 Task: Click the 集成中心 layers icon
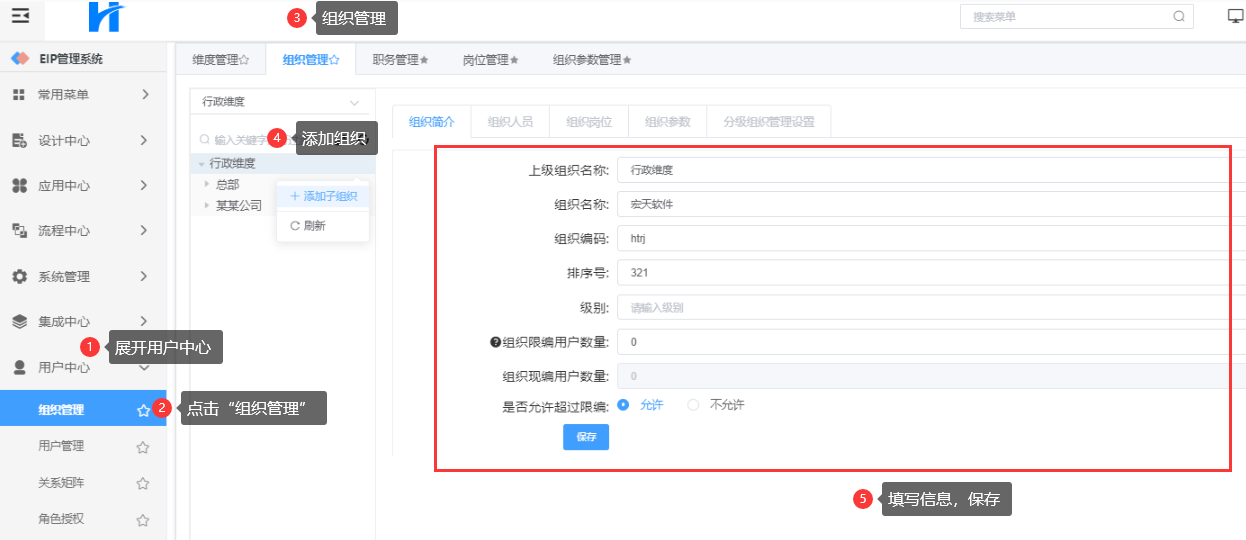click(19, 322)
